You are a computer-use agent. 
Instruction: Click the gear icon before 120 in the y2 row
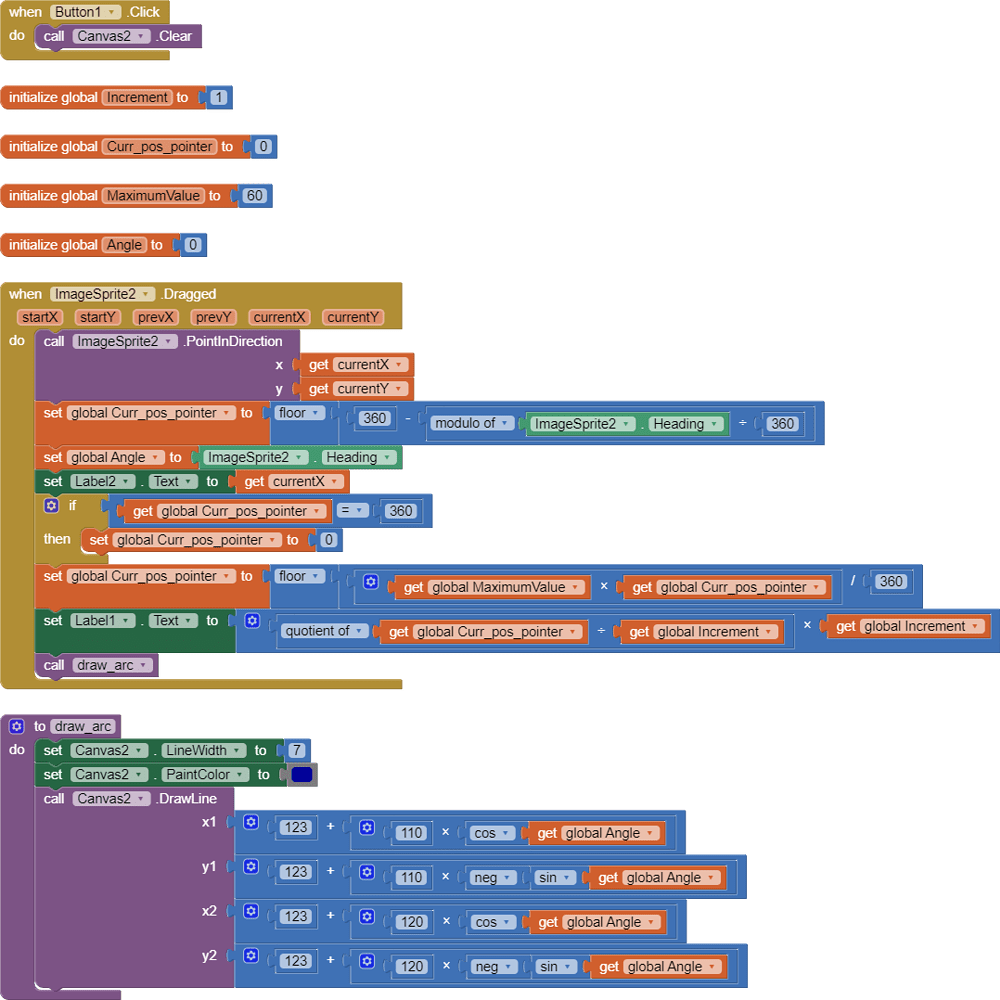(x=367, y=961)
